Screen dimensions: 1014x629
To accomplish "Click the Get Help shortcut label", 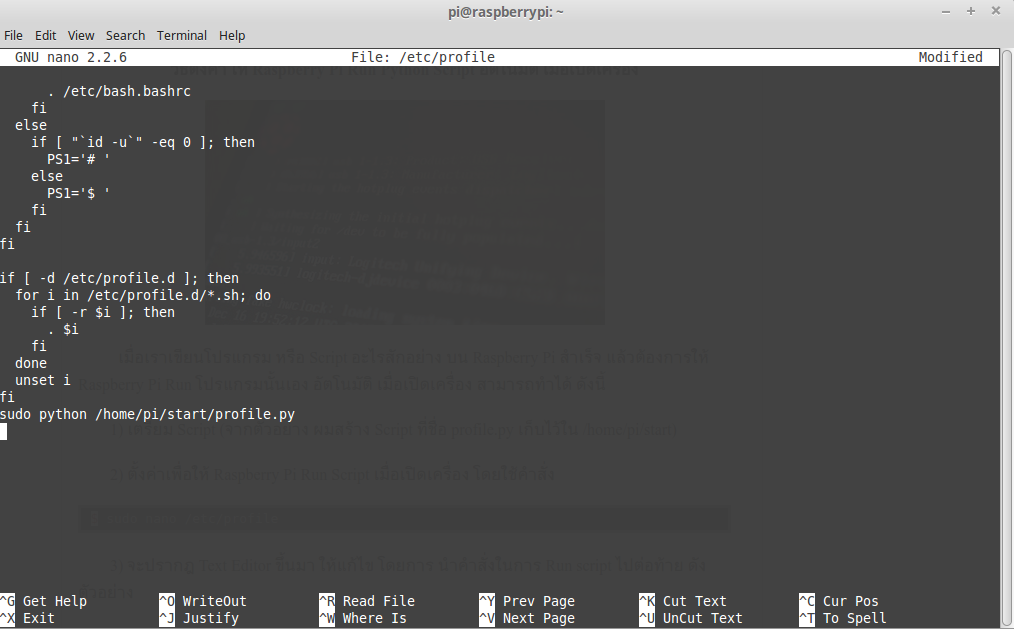I will point(55,601).
